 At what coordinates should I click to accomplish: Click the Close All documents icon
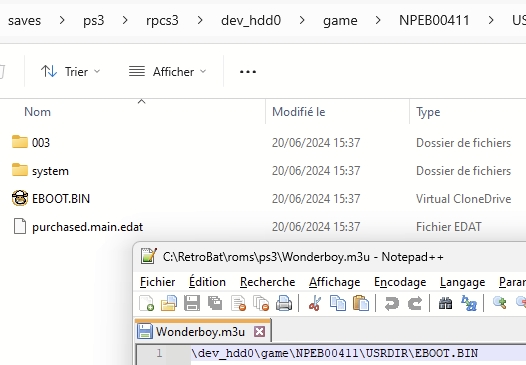tap(261, 303)
